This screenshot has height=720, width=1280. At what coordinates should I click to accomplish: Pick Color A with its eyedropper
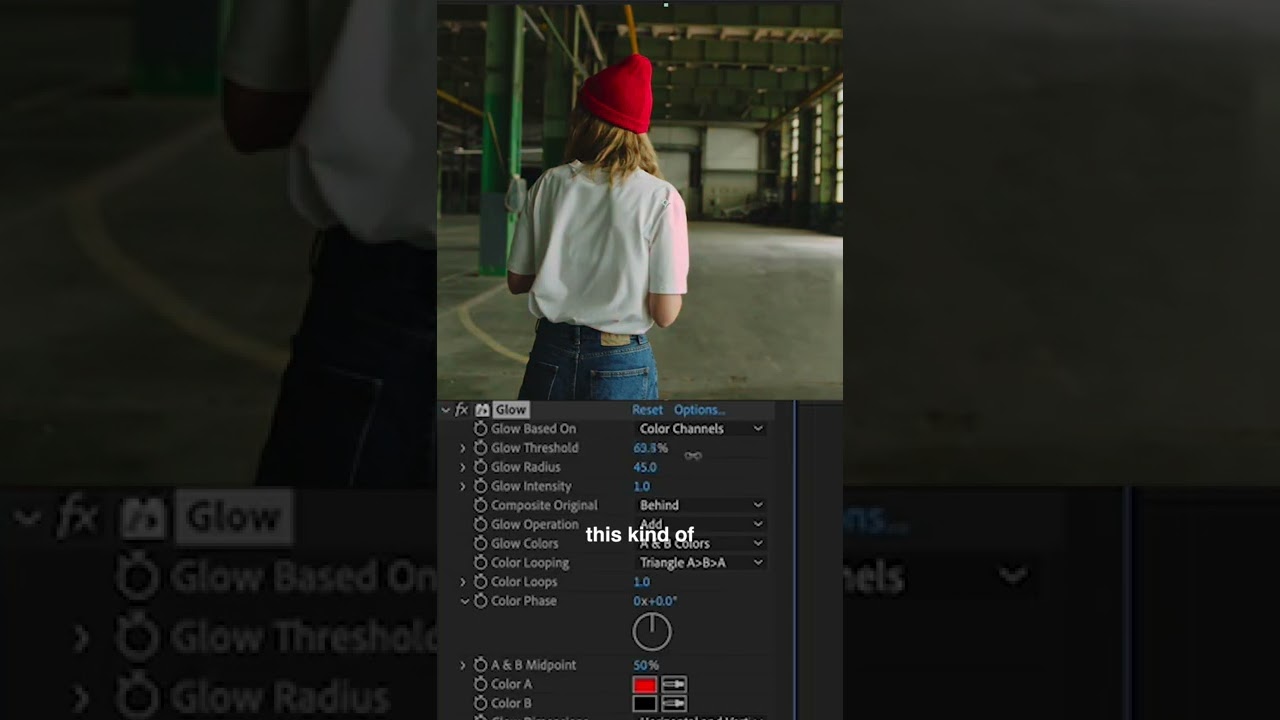tap(674, 685)
